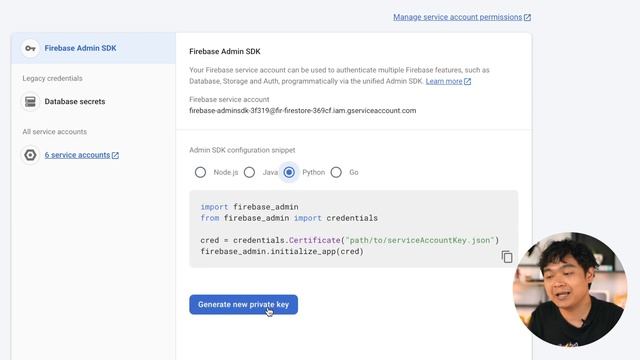Follow the Learn more link
Screen dimensions: 640x360
[444, 81]
